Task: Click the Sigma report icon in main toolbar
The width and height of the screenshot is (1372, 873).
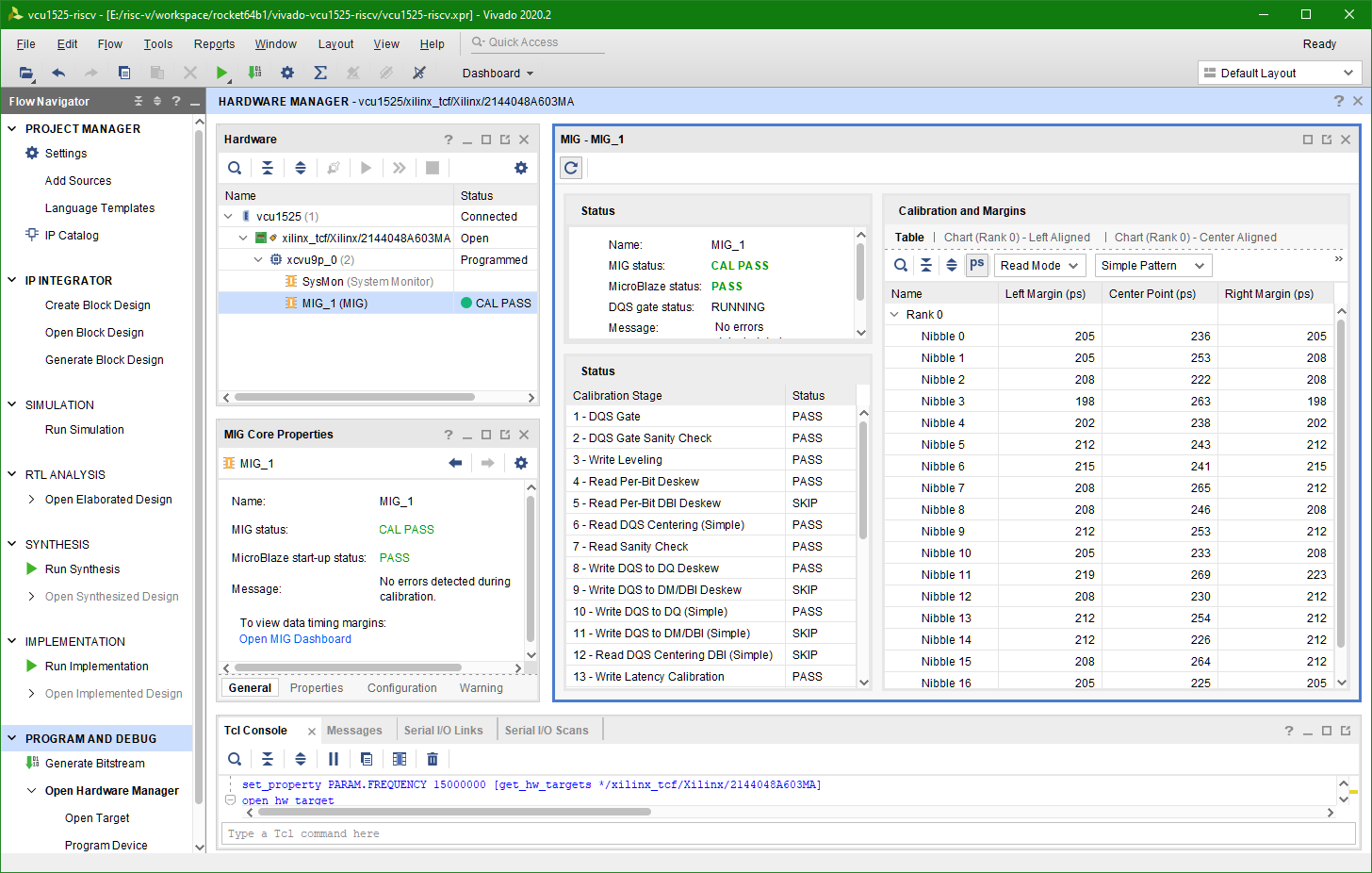Action: point(320,73)
